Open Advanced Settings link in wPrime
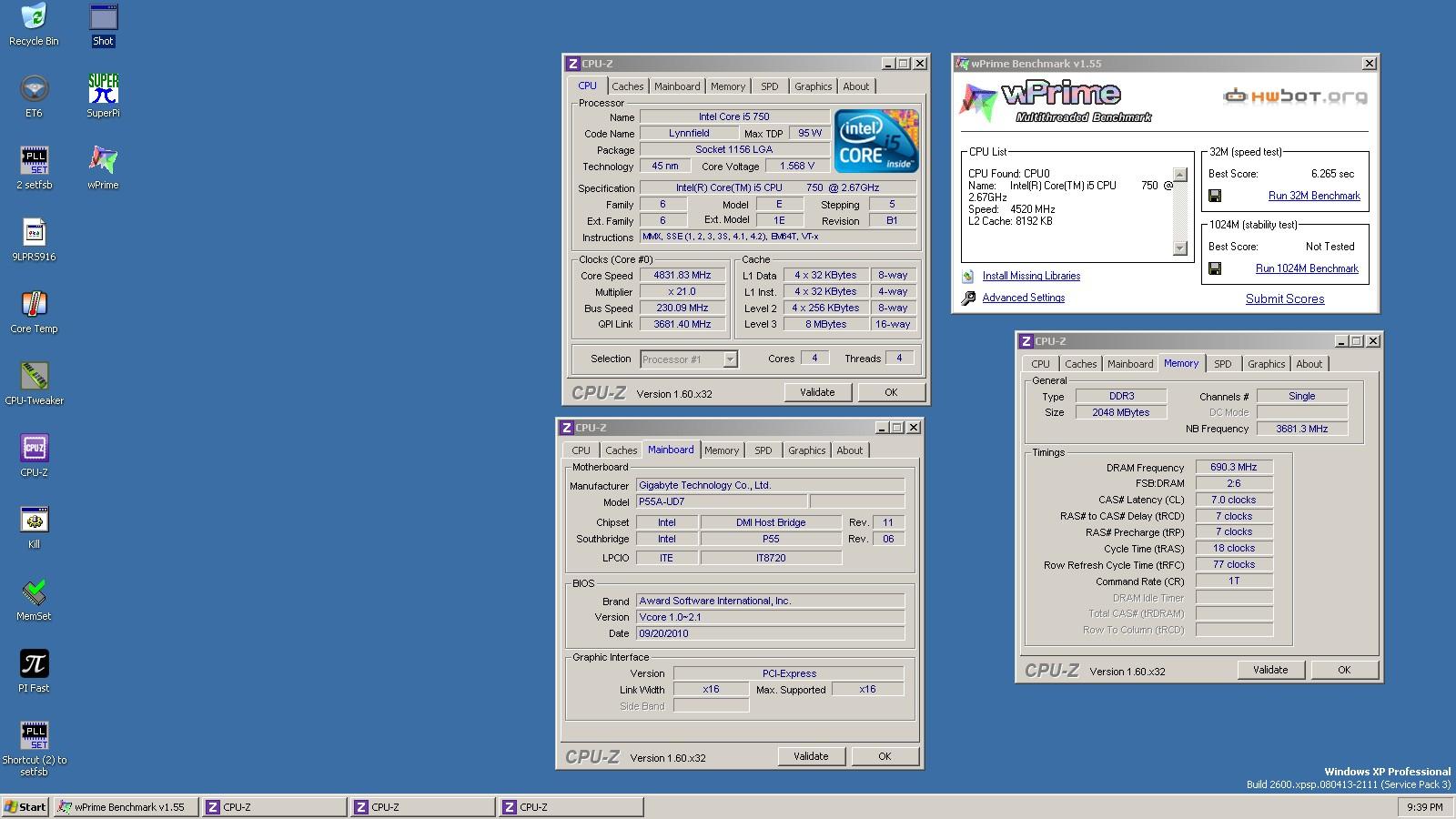Image resolution: width=1456 pixels, height=819 pixels. [x=1023, y=298]
